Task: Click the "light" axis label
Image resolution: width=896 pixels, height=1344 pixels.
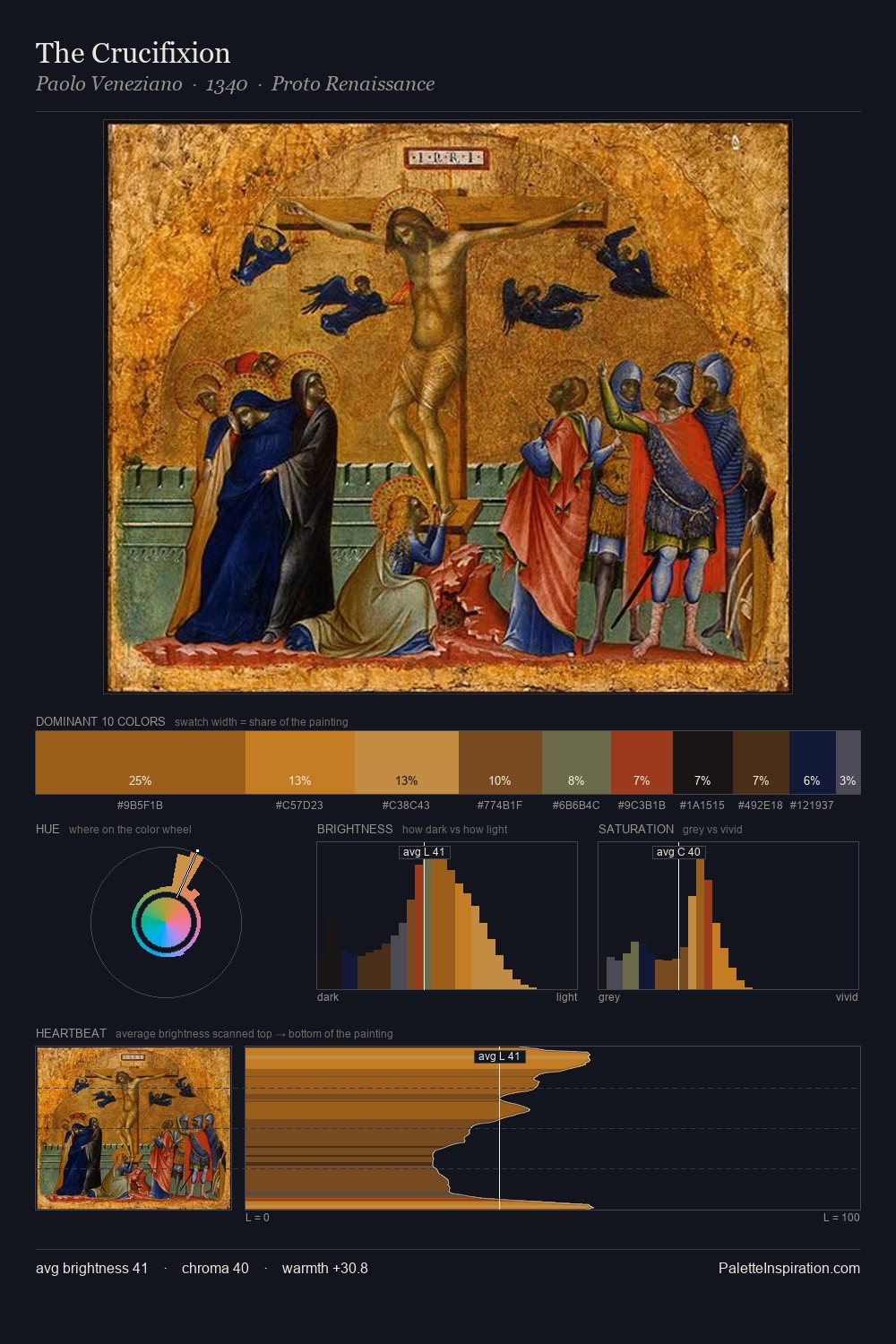Action: pos(566,997)
